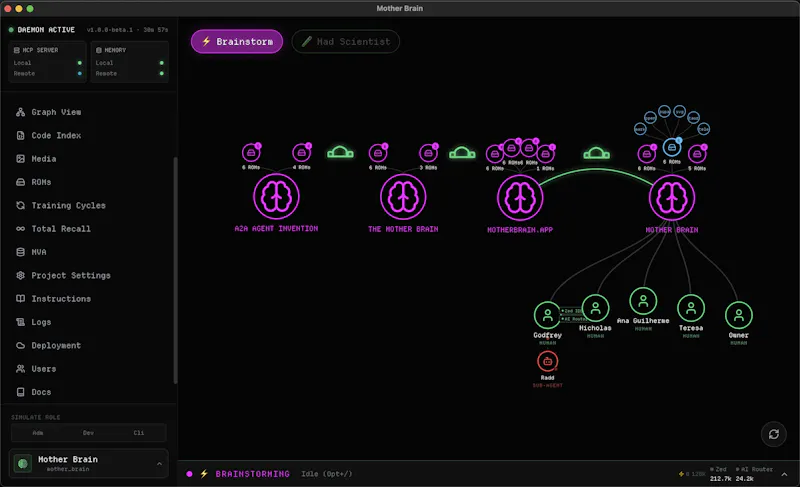Click the MCP SERVER card header
The image size is (800, 487).
coord(36,50)
